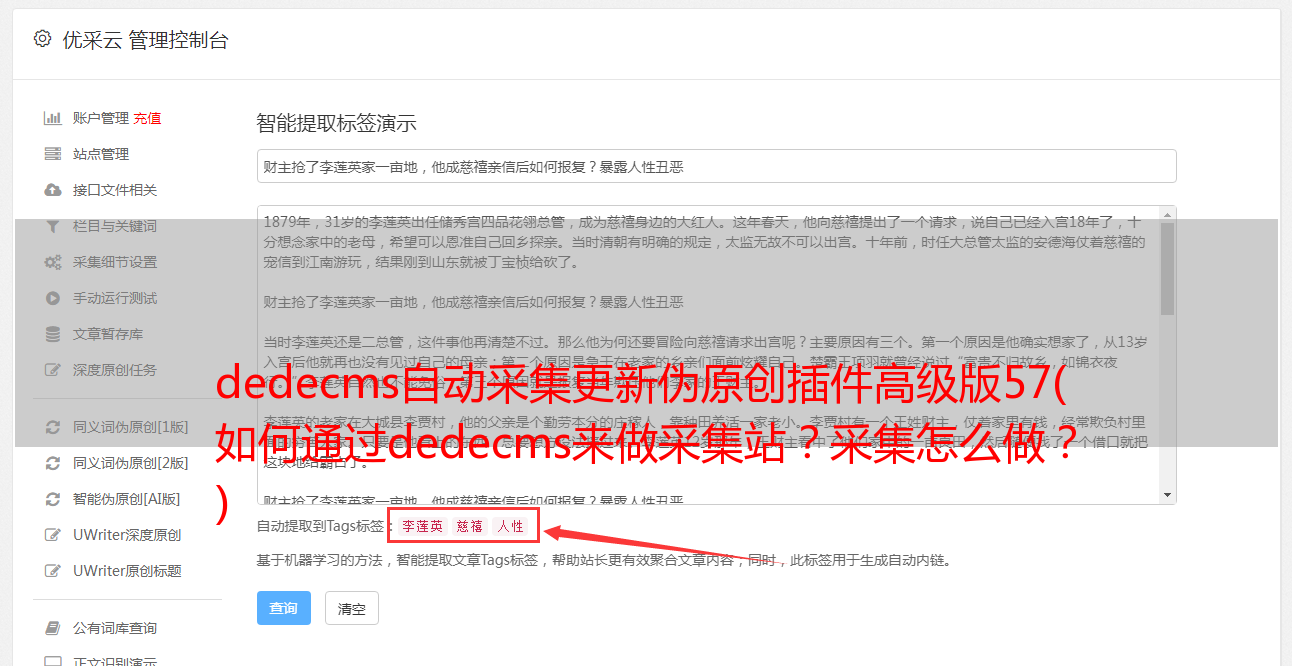Click the gear icon beside 优采云 管理控制台
The width and height of the screenshot is (1292, 666).
[42, 39]
